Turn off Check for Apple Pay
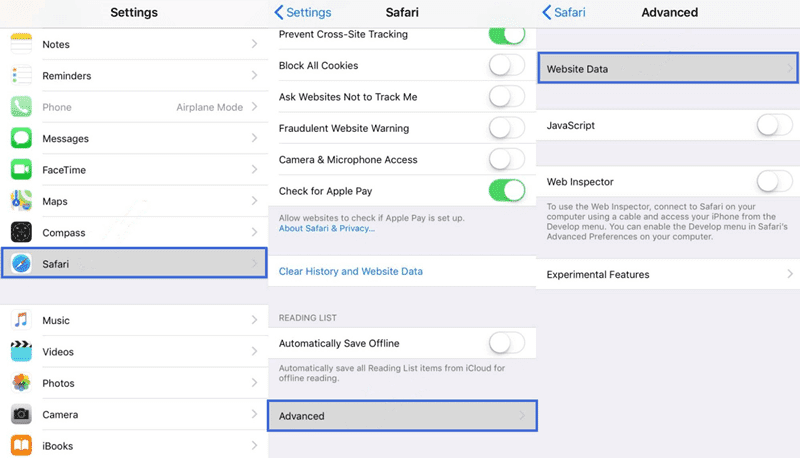The image size is (800, 458). [x=507, y=191]
